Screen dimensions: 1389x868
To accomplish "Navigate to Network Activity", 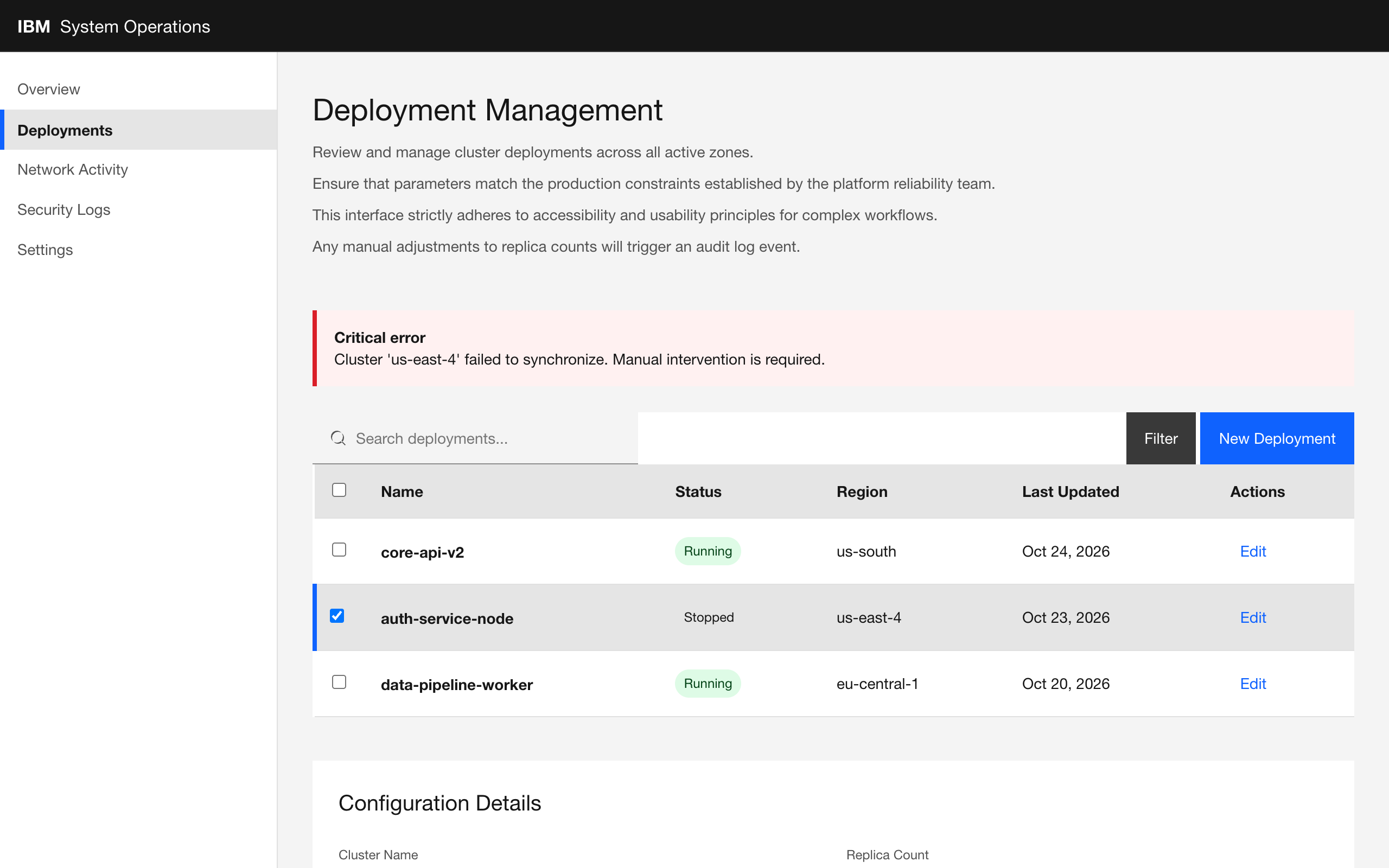I will (x=72, y=169).
